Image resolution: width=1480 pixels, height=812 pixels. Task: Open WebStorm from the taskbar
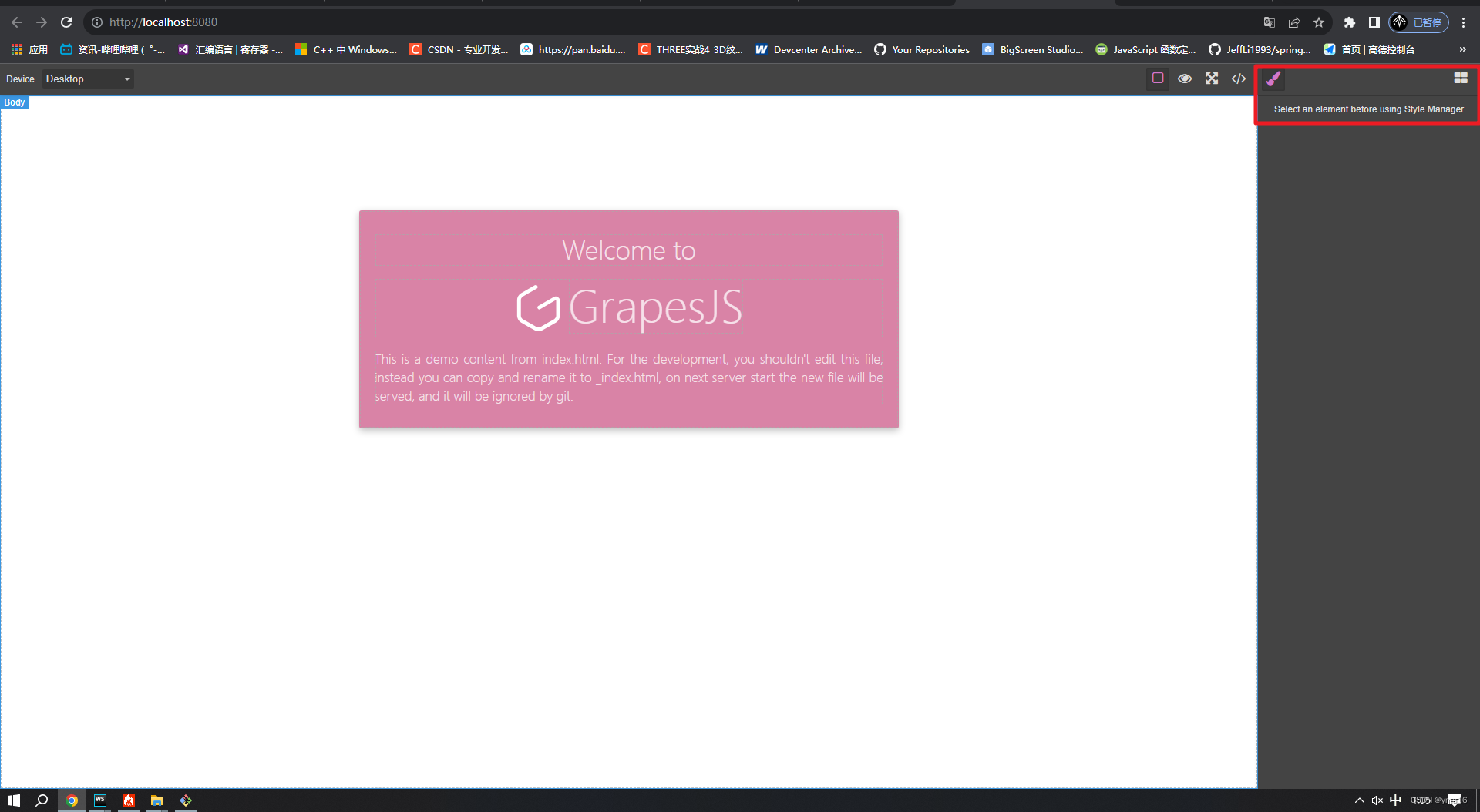(x=100, y=800)
